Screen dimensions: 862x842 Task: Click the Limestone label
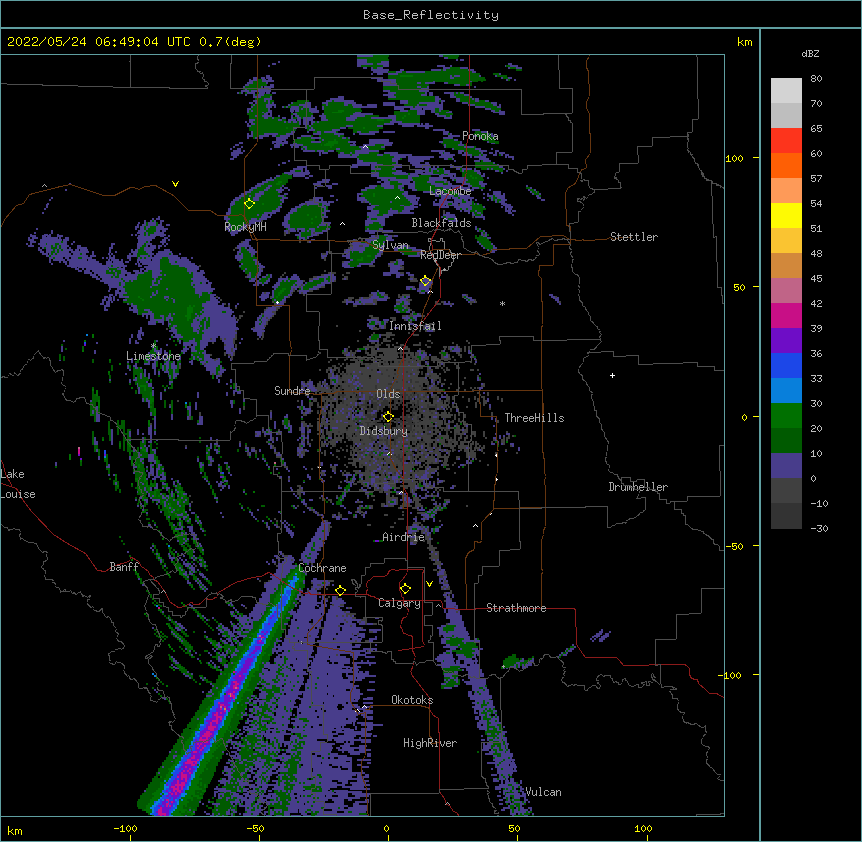(153, 356)
